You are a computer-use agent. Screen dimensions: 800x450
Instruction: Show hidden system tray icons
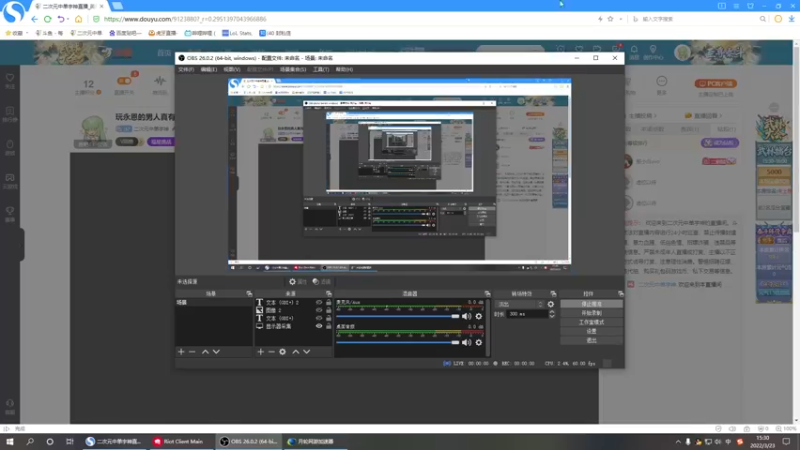[678, 442]
